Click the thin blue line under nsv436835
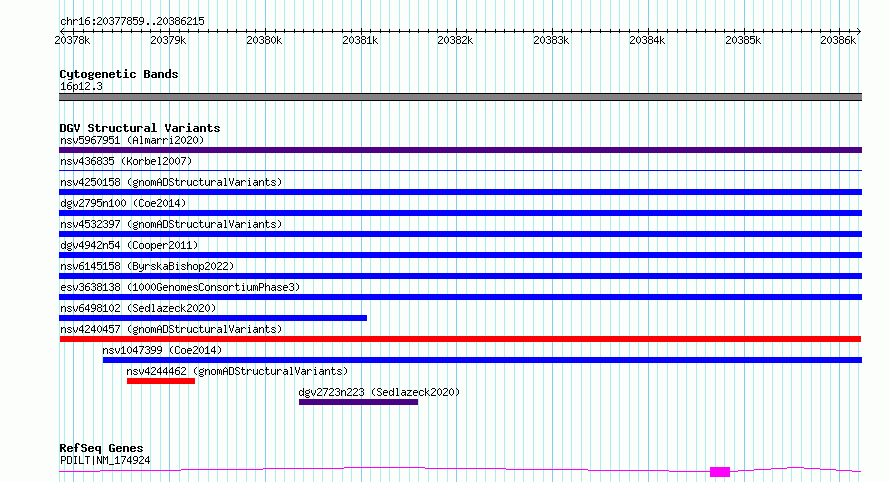The image size is (890, 482). 460,170
